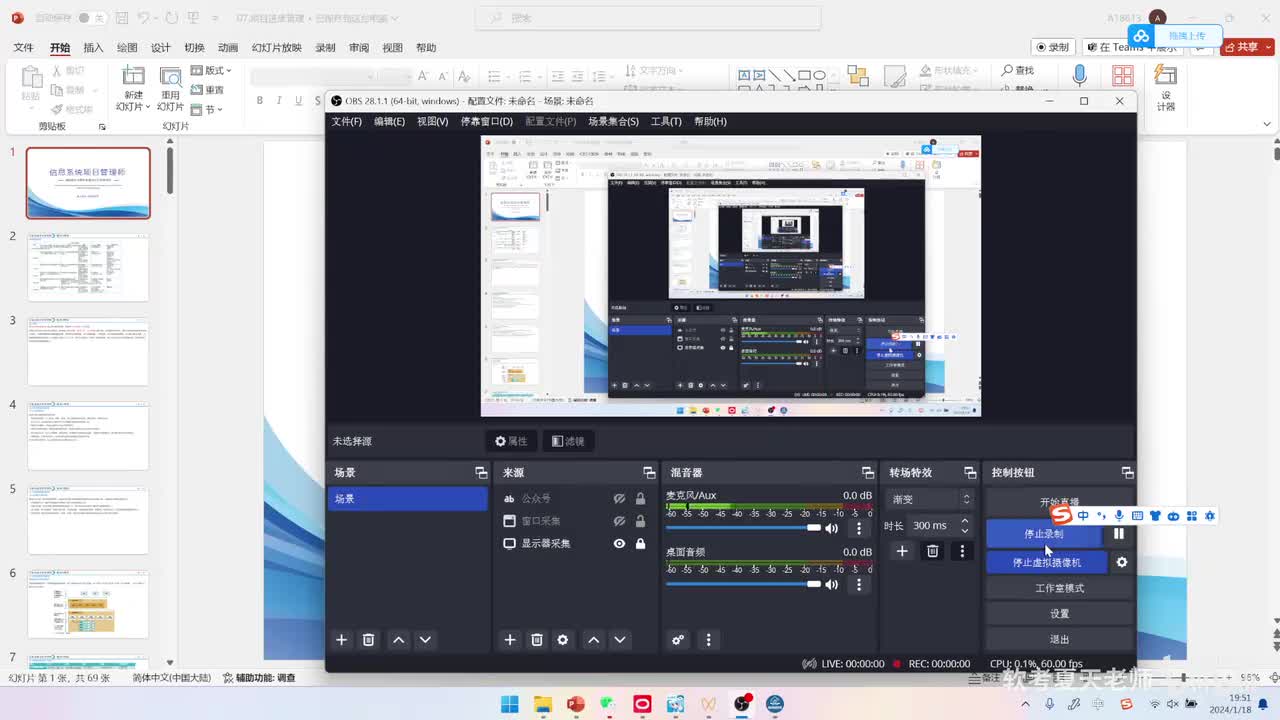Click the 停止录制 button

[x=1044, y=534]
